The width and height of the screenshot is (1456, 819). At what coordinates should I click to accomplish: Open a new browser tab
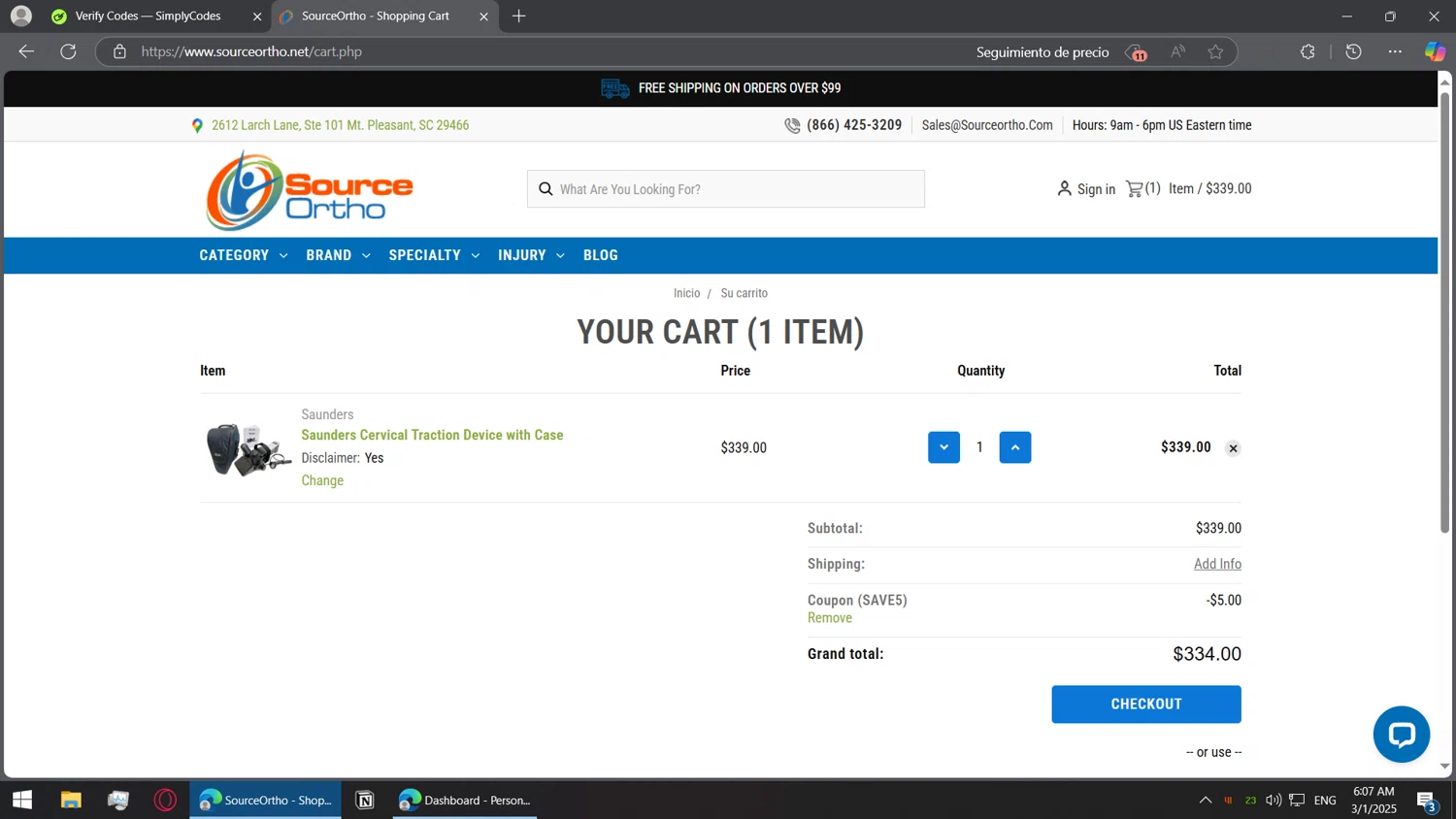(518, 16)
